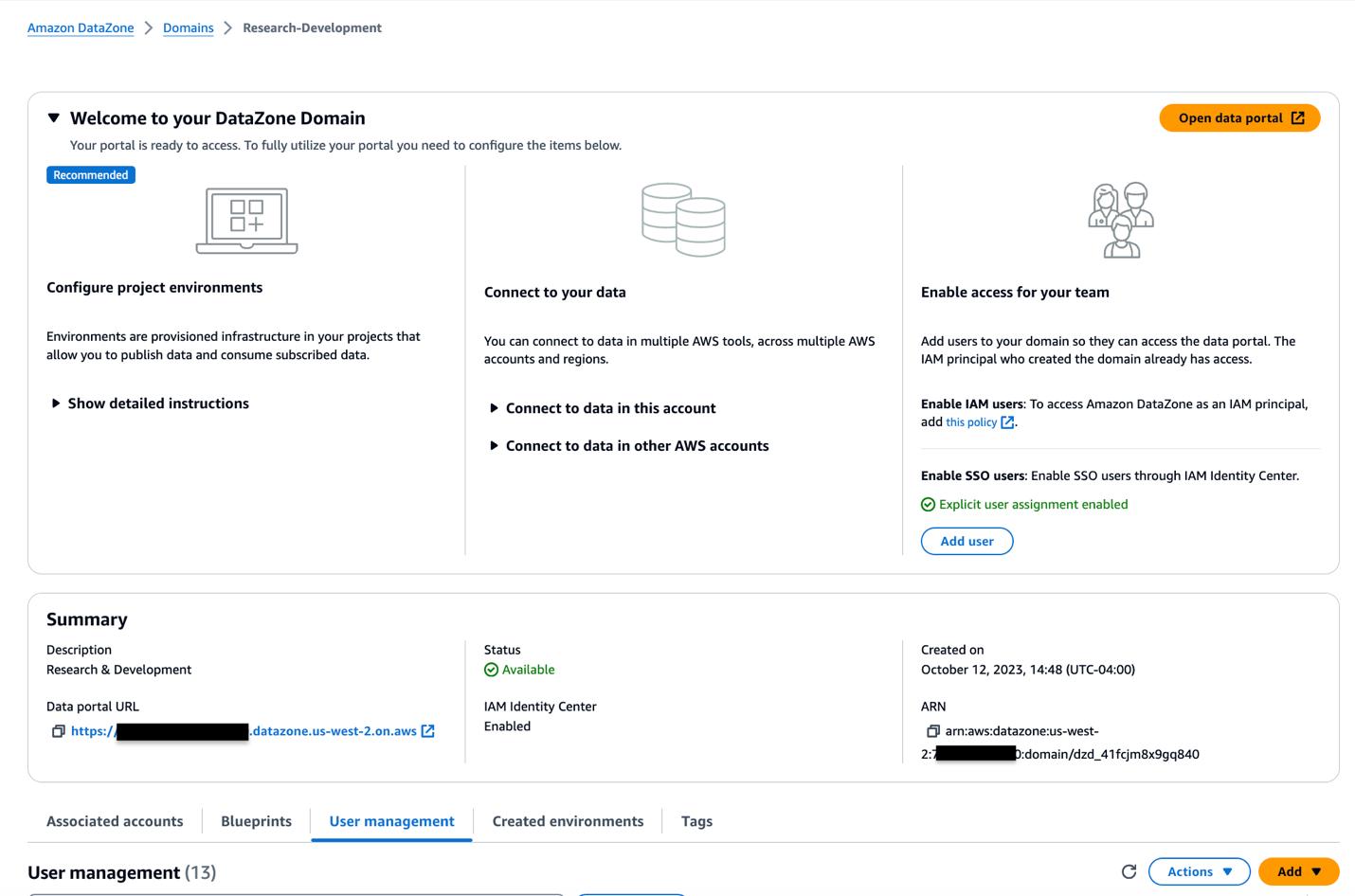Collapse the Welcome to your DataZone Domain section
The height and width of the screenshot is (896, 1355).
(54, 117)
